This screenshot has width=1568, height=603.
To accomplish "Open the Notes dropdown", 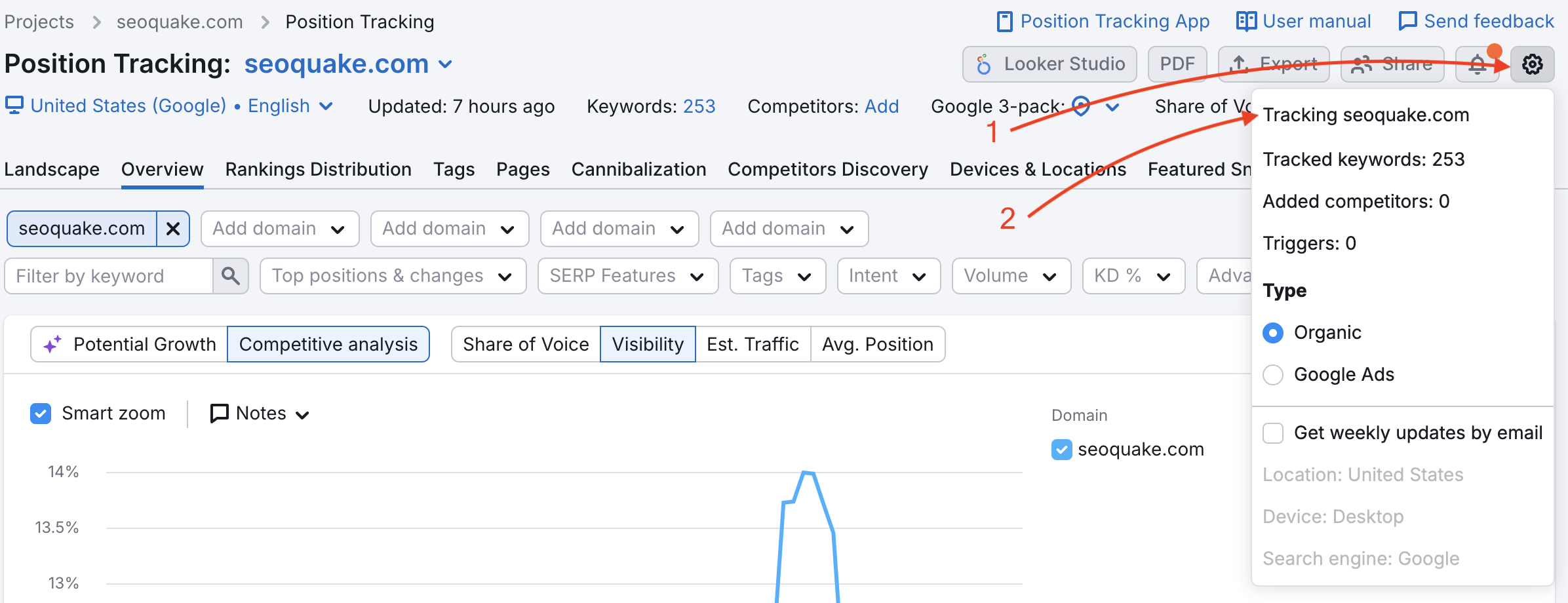I will coord(260,414).
